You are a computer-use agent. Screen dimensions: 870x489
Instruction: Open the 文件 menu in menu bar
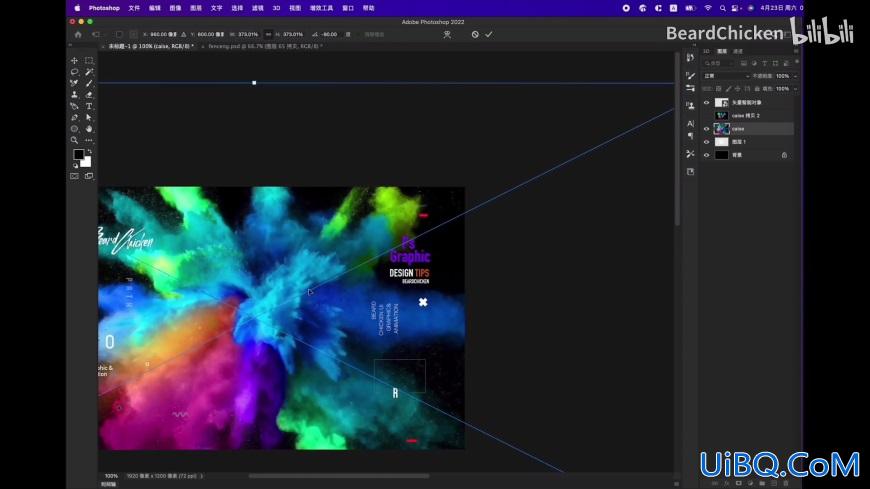[x=134, y=8]
